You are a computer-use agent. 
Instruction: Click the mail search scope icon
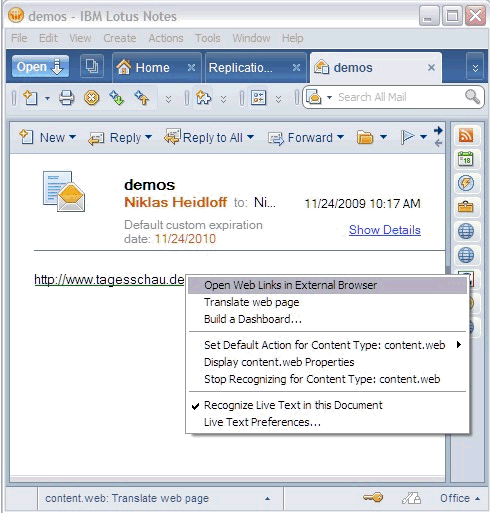(314, 97)
